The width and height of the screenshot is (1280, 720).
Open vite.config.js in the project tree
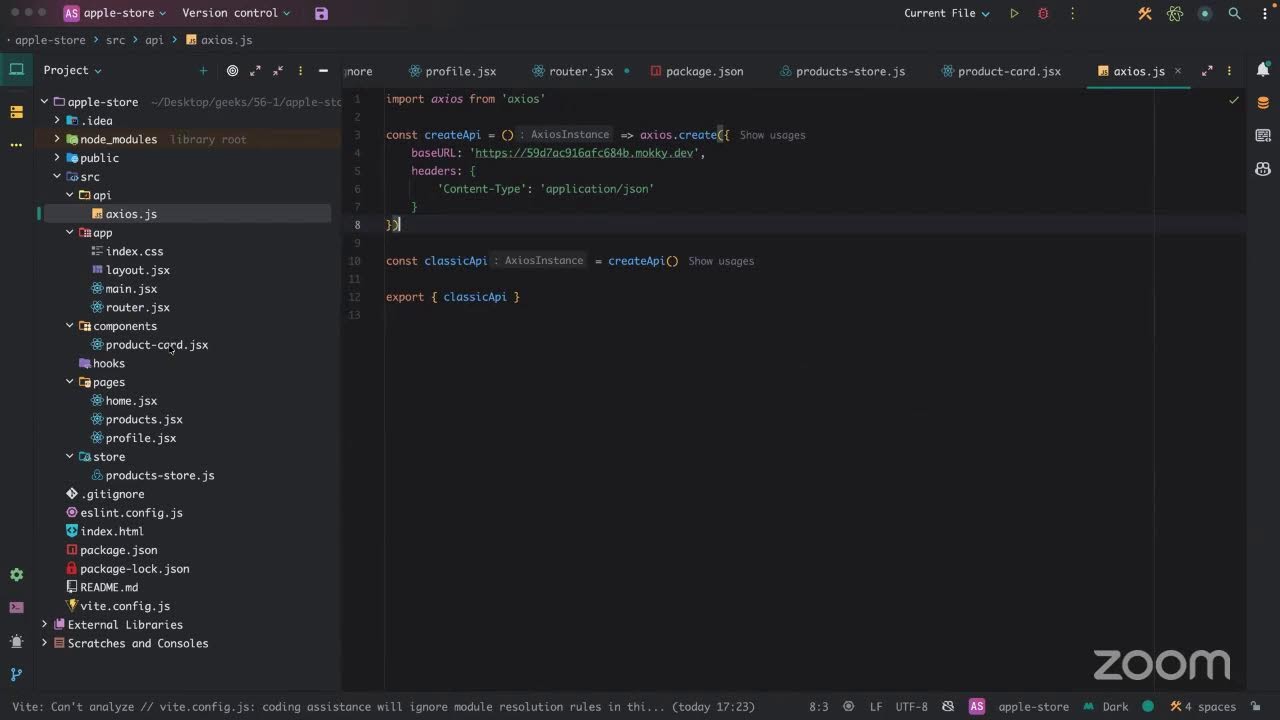click(x=125, y=606)
